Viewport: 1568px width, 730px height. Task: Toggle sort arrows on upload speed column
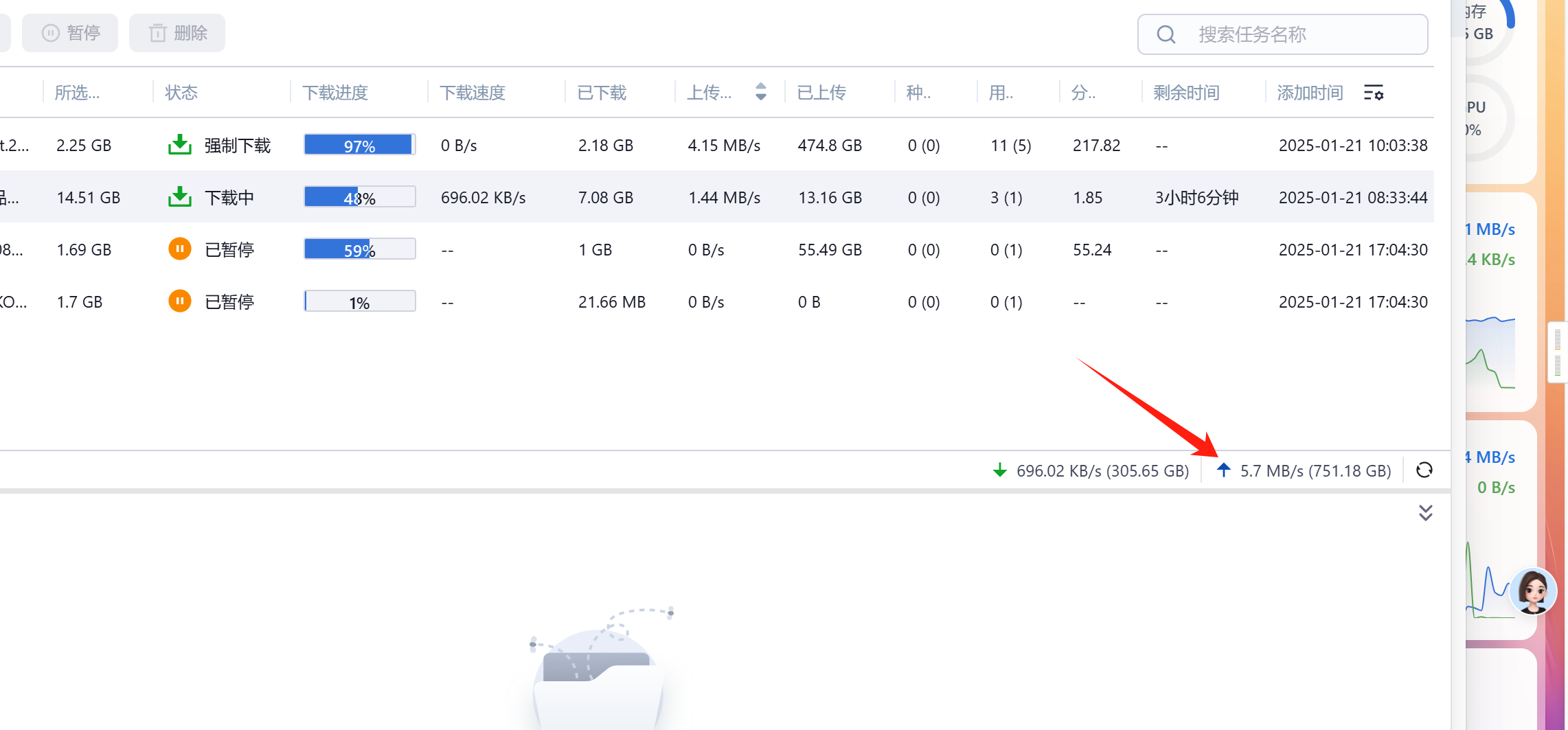(760, 92)
